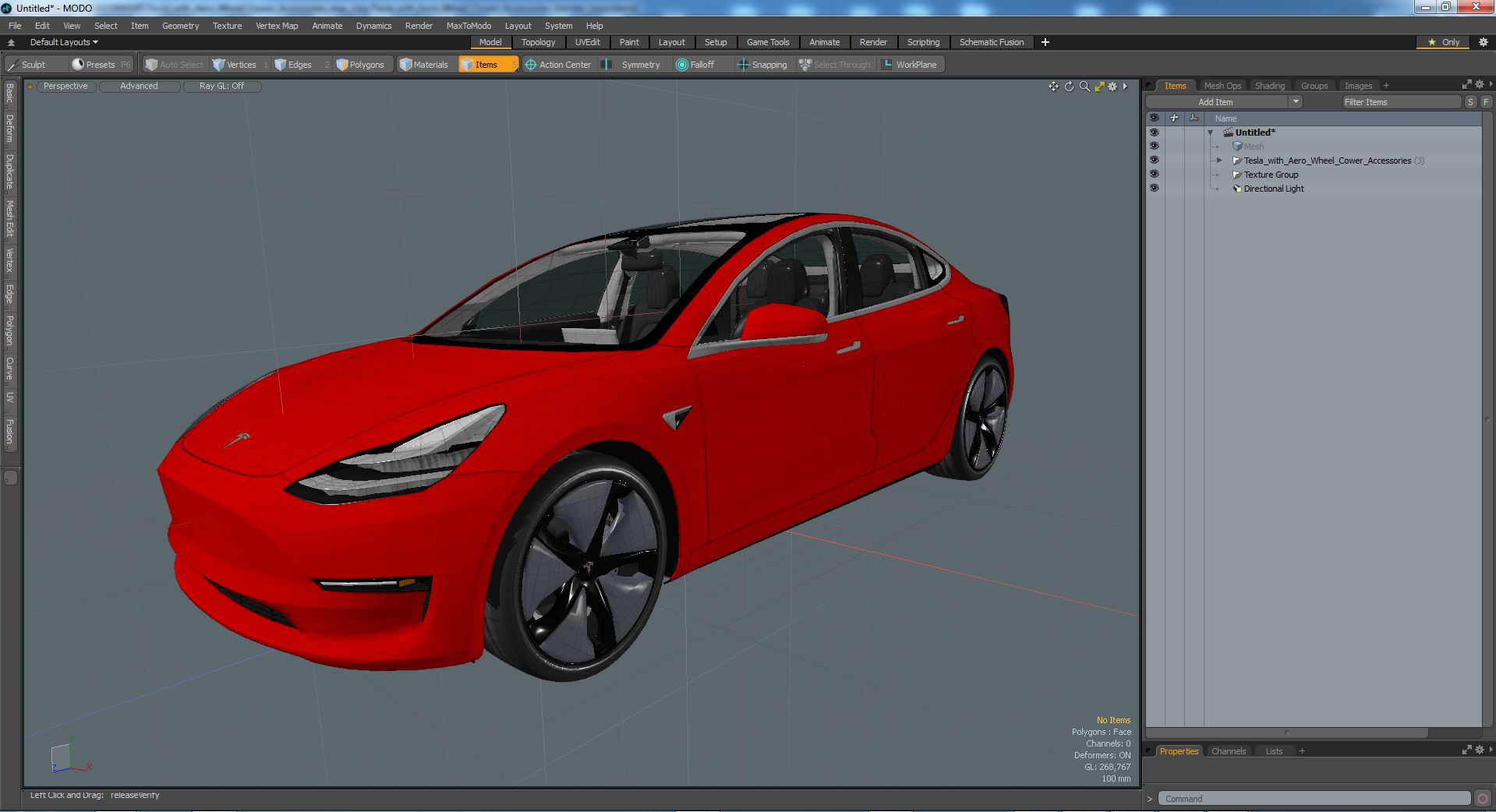Click the Only star button
This screenshot has height=812, width=1496.
[1443, 42]
